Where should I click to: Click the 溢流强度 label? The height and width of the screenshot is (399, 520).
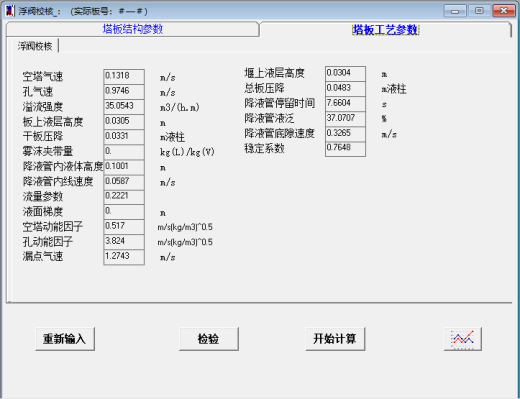(43, 107)
